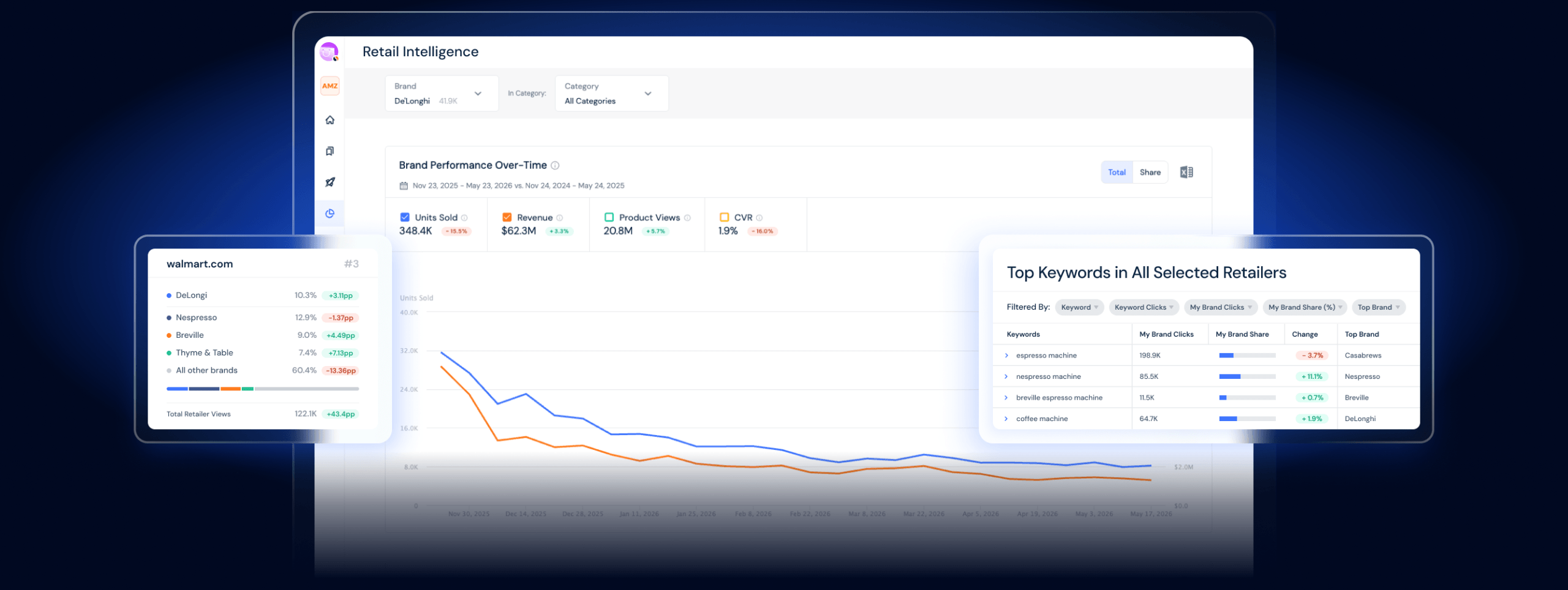This screenshot has width=1568, height=590.
Task: Click the 198.9K brand clicks cell
Action: 1150,356
